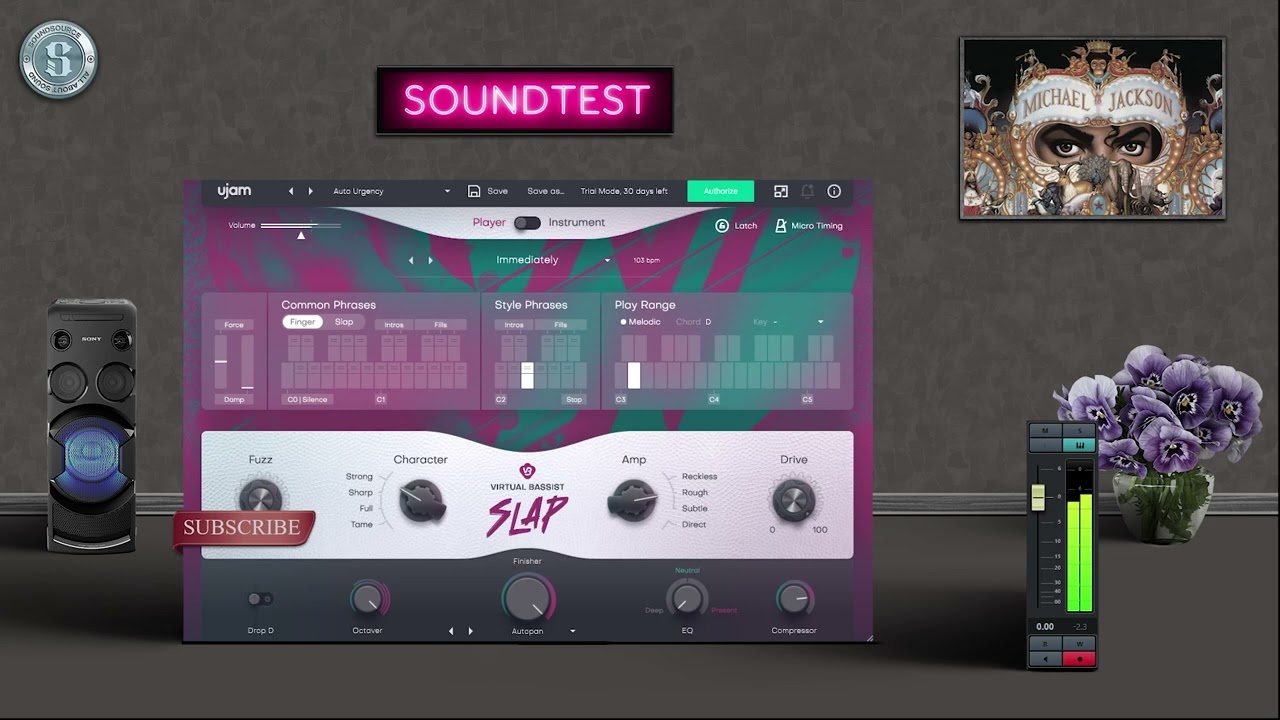Select the Chord play range option

(x=688, y=322)
